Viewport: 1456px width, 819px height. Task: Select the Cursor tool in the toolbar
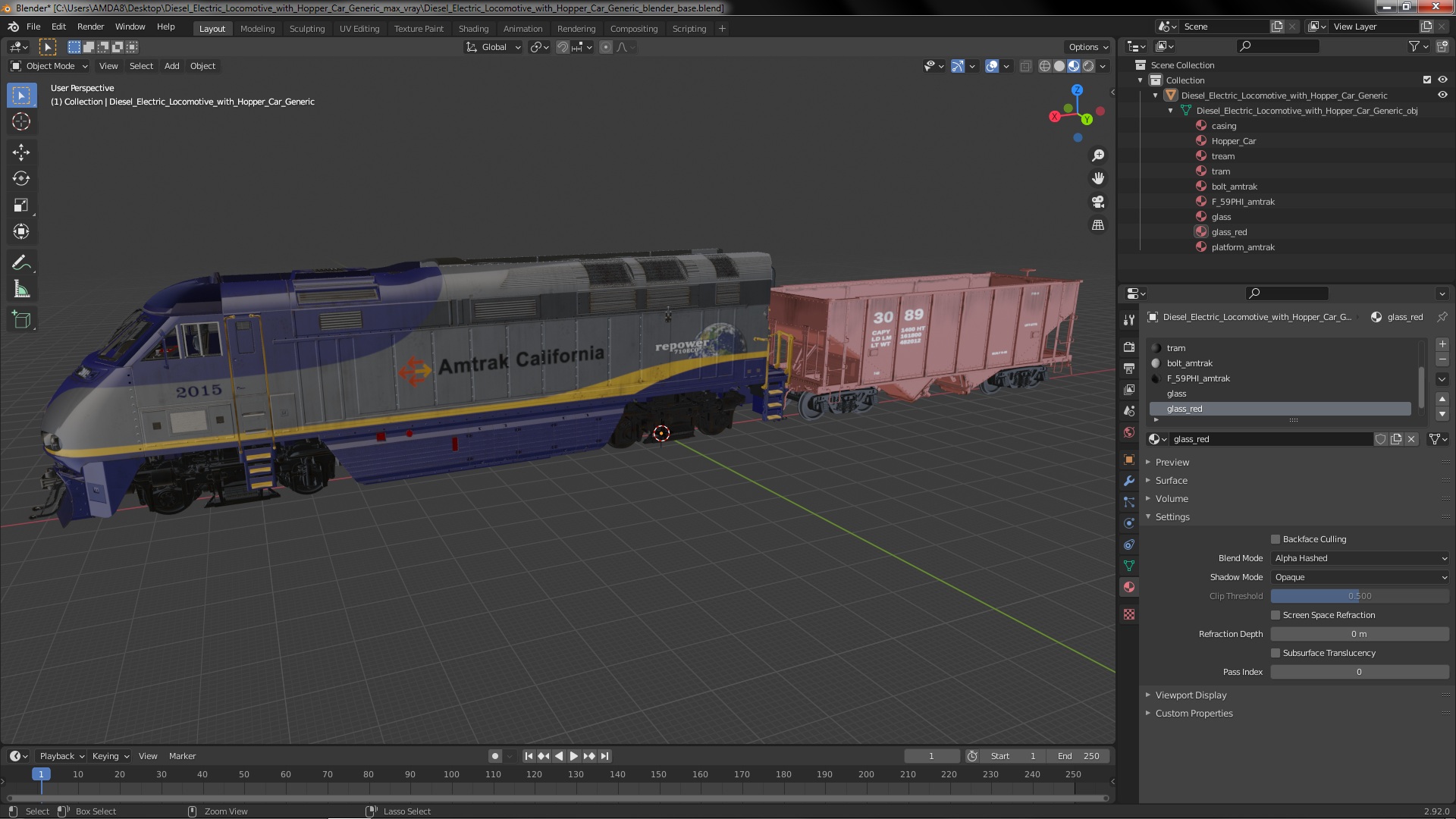click(21, 121)
